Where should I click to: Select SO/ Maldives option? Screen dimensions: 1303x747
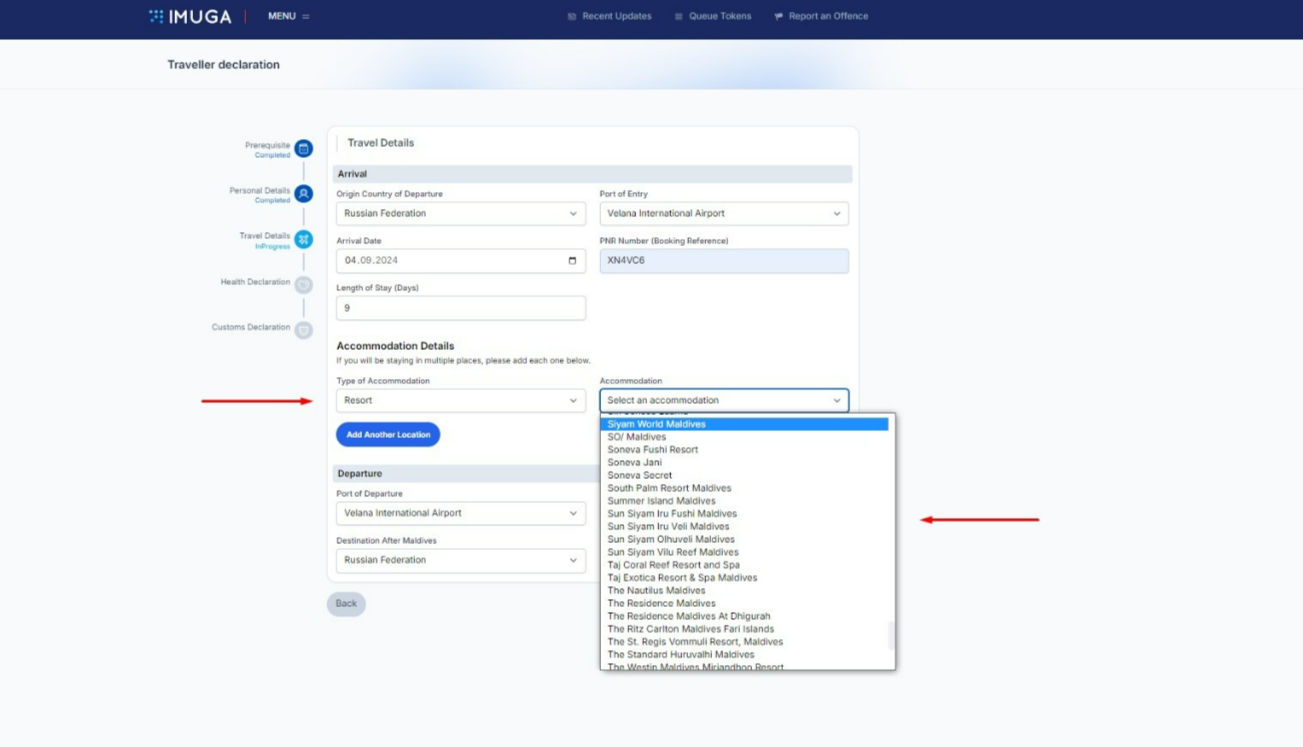[744, 437]
